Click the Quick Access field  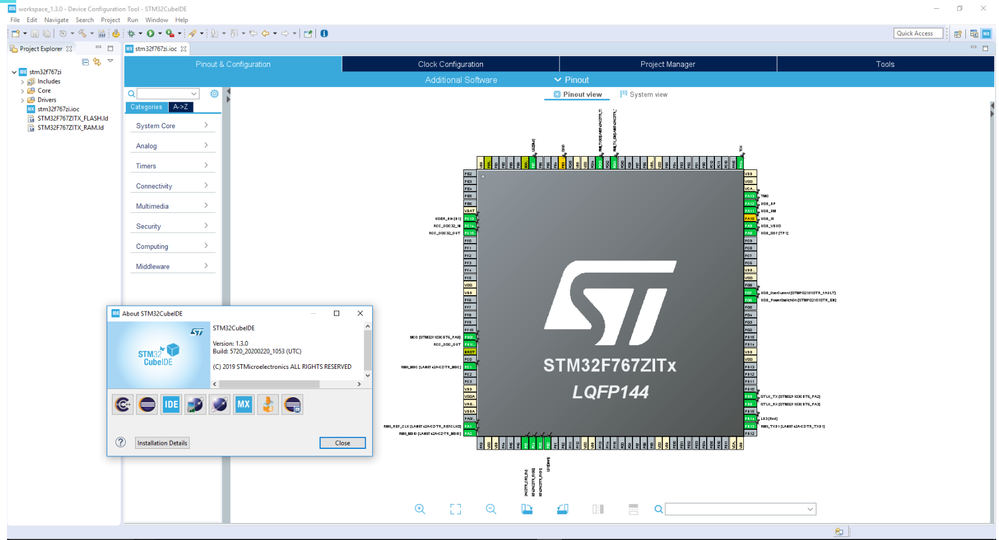click(x=918, y=33)
